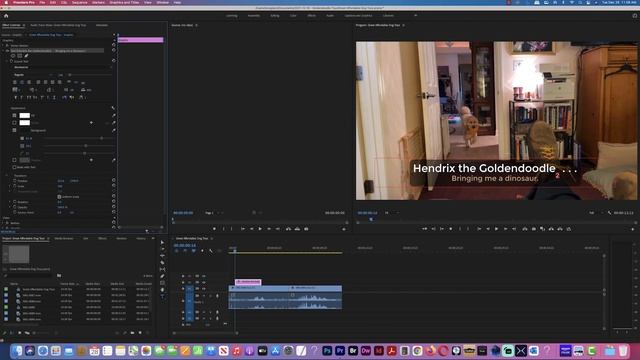This screenshot has height=360, width=640.
Task: Click the Shadow color eyedropper
Action: coord(113,160)
